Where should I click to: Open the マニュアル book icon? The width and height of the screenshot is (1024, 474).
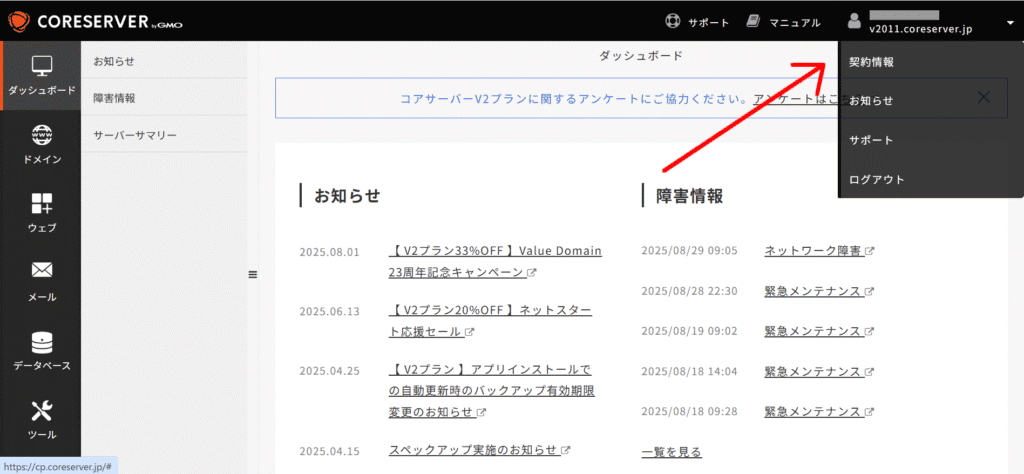[x=754, y=22]
